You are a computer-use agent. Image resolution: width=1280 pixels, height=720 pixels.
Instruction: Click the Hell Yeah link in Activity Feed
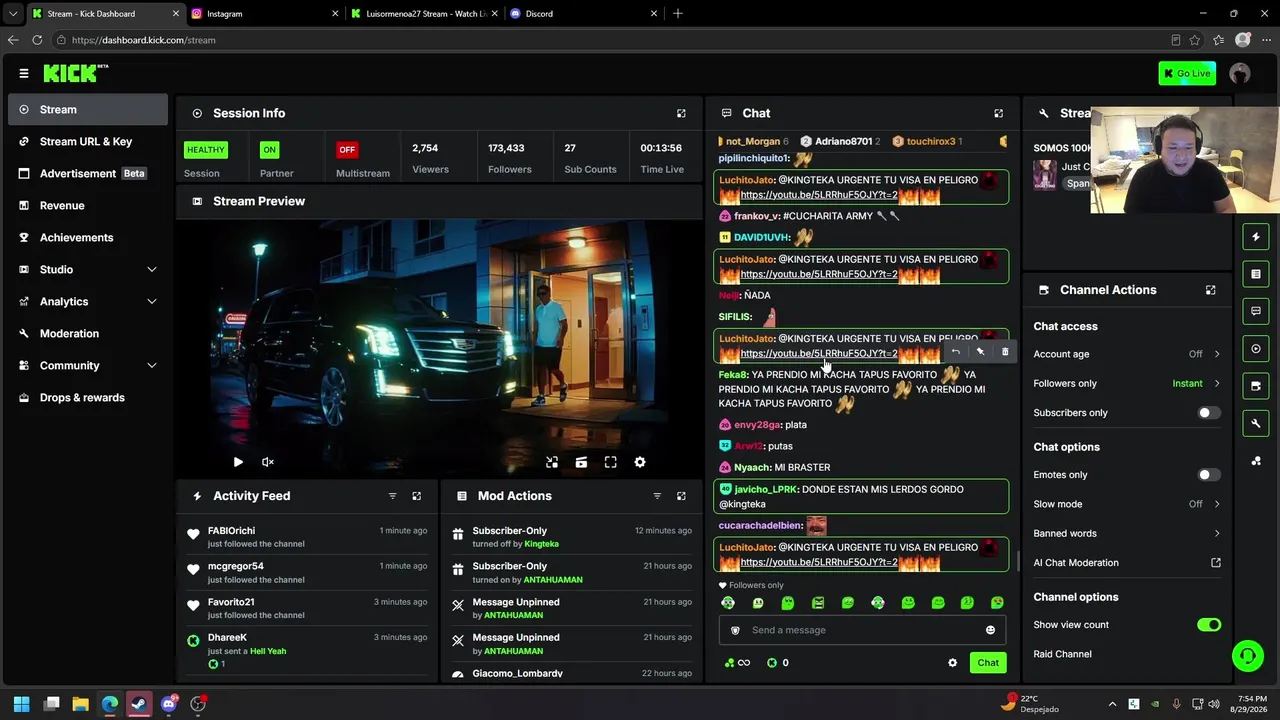coord(268,651)
